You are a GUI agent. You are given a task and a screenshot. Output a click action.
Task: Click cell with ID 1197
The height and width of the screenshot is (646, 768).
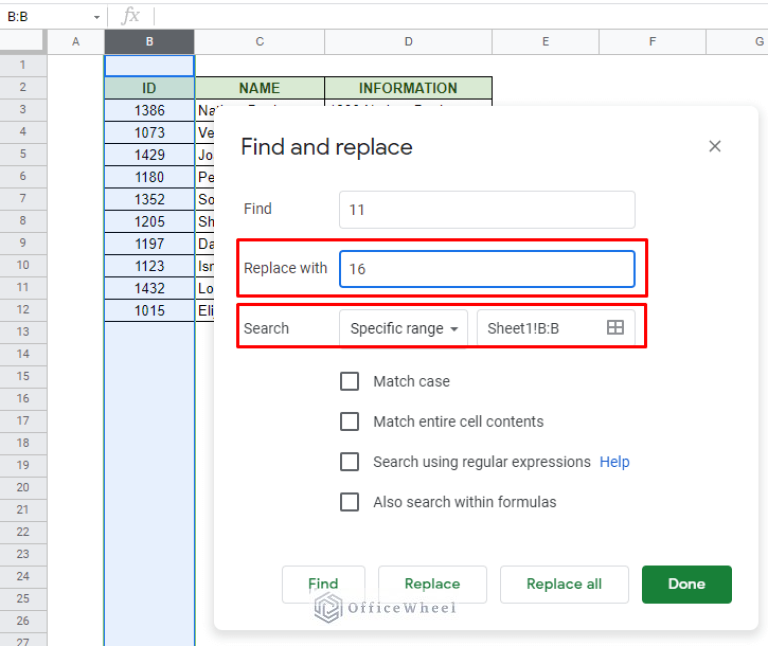(149, 244)
